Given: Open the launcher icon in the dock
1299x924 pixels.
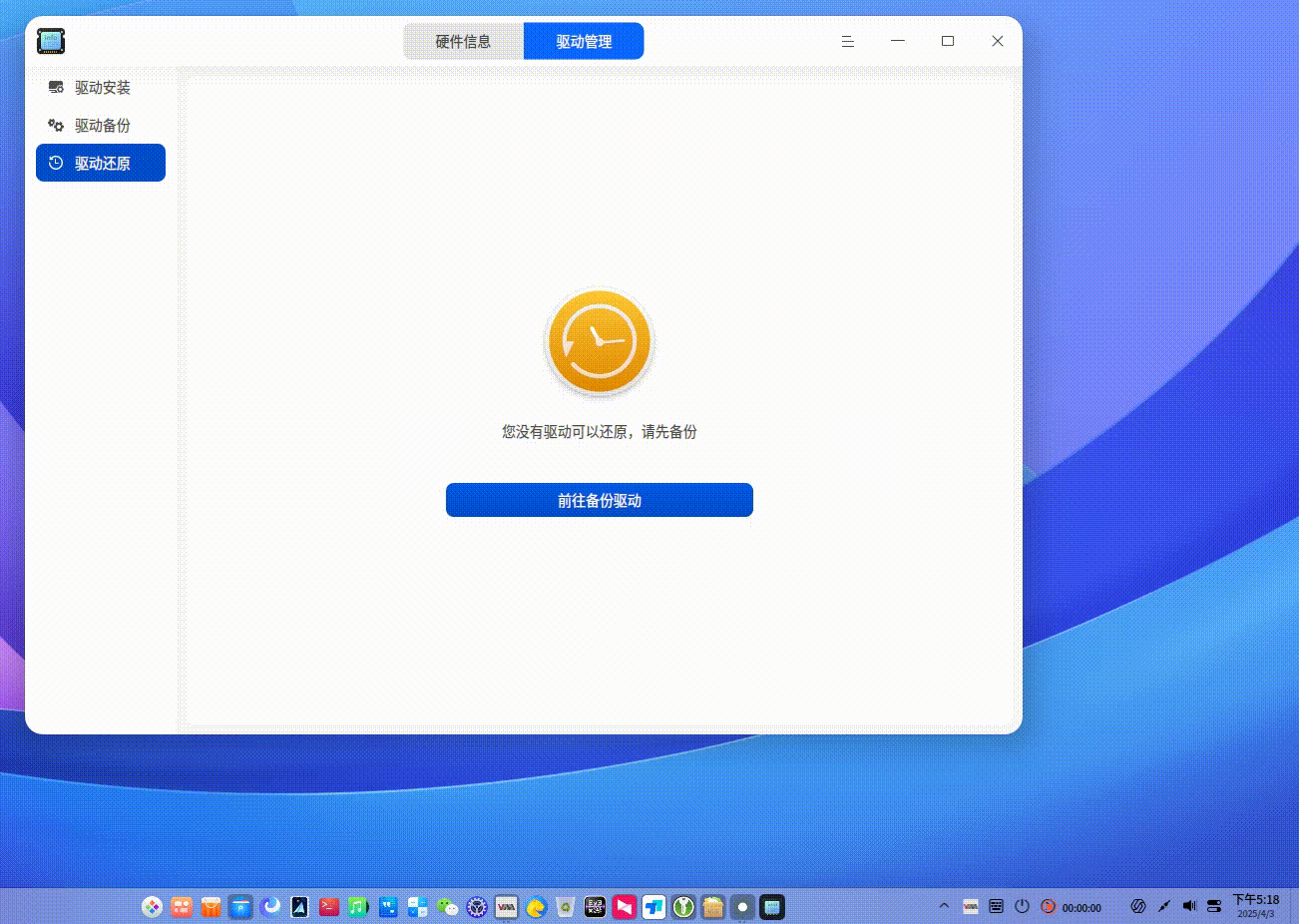Looking at the screenshot, I should [152, 907].
